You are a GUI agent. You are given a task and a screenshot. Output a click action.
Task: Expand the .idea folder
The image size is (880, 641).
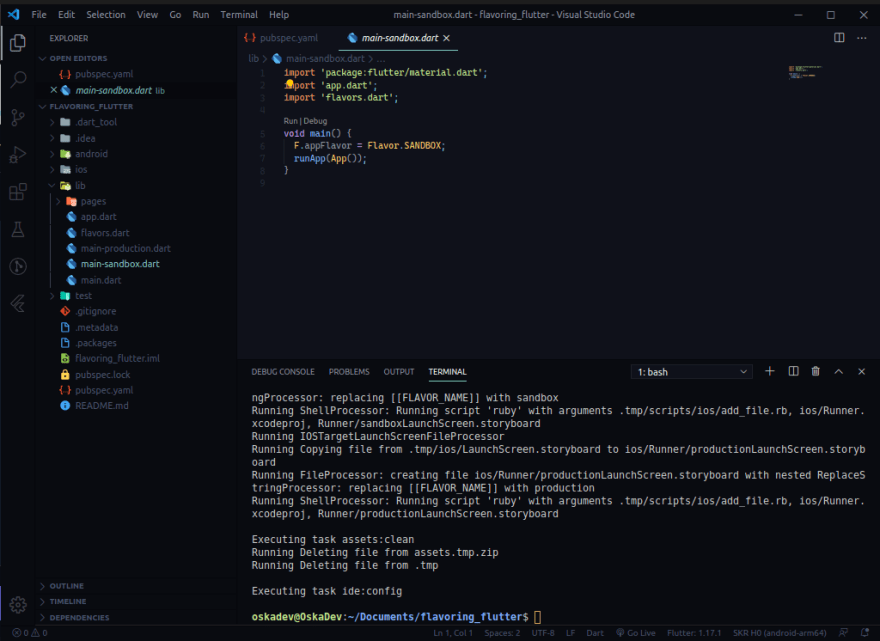click(x=52, y=138)
